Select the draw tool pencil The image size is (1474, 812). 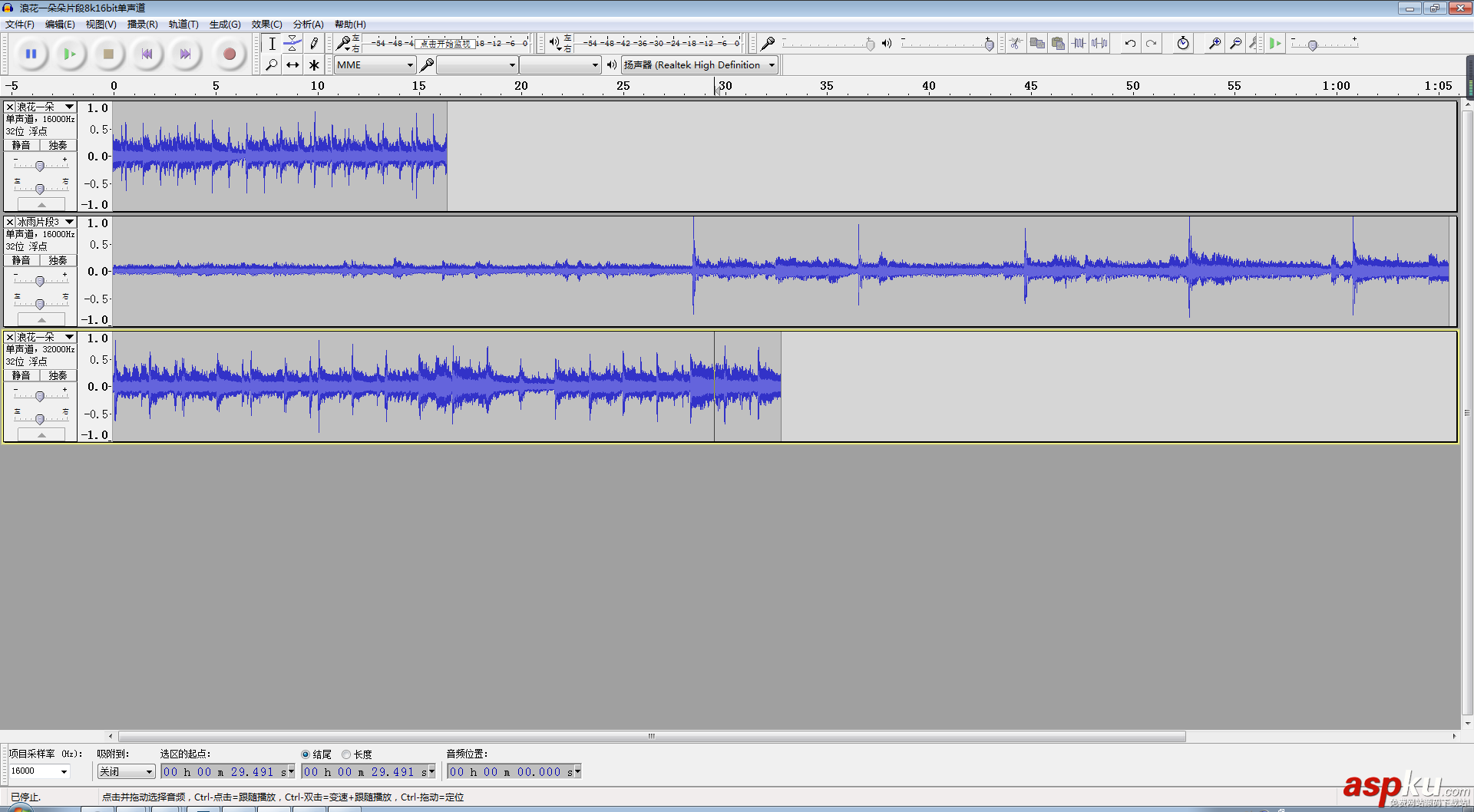(313, 44)
